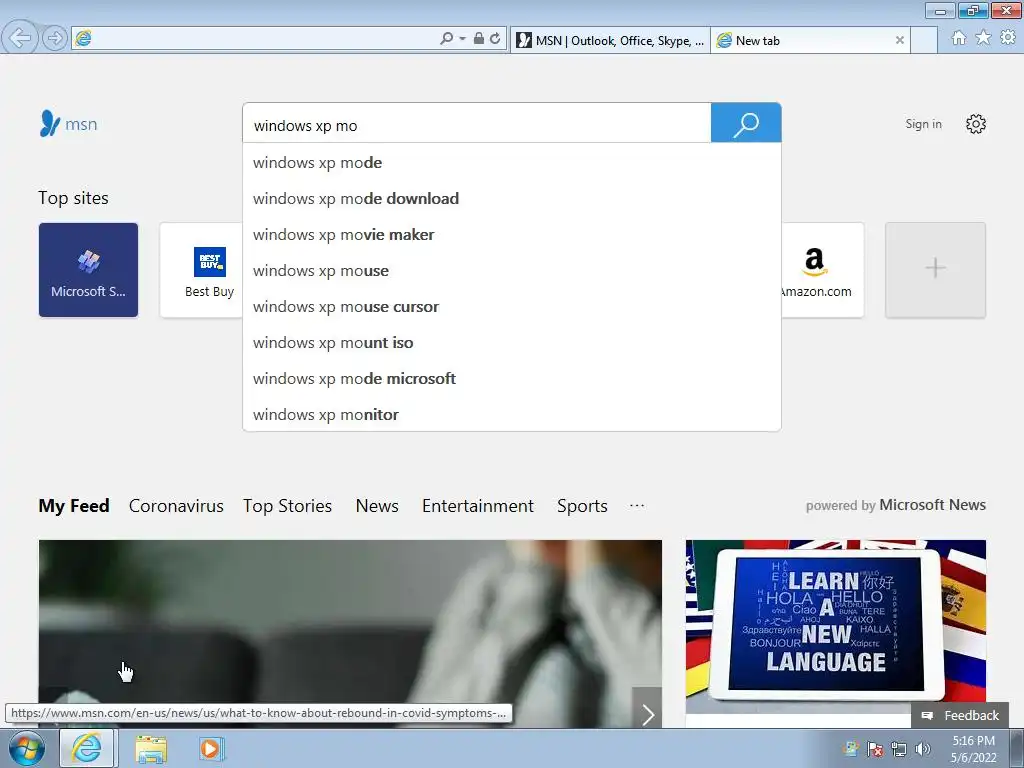1024x768 pixels.
Task: Click the browser Back arrow button
Action: click(x=20, y=38)
